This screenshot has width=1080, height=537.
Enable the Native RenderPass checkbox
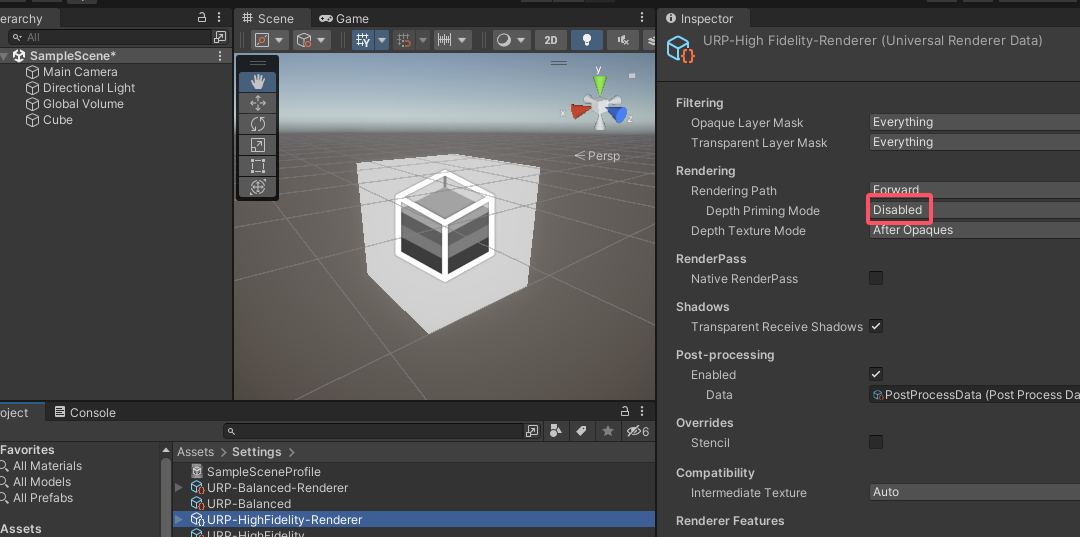coord(876,278)
